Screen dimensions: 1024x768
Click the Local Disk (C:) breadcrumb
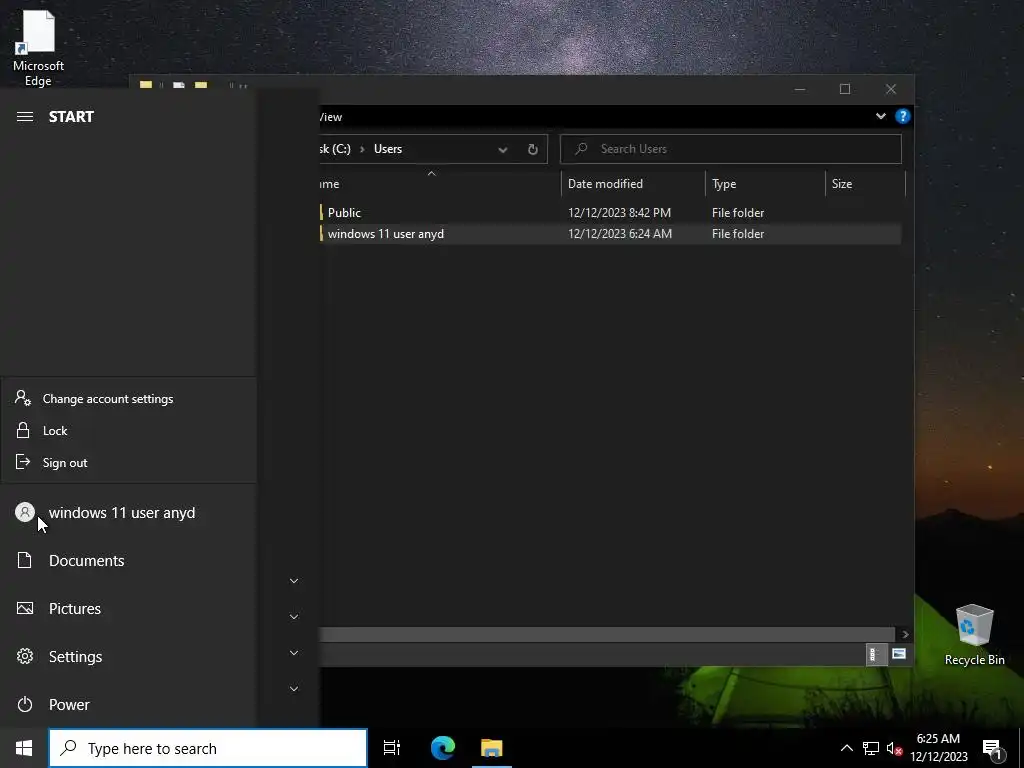click(335, 149)
